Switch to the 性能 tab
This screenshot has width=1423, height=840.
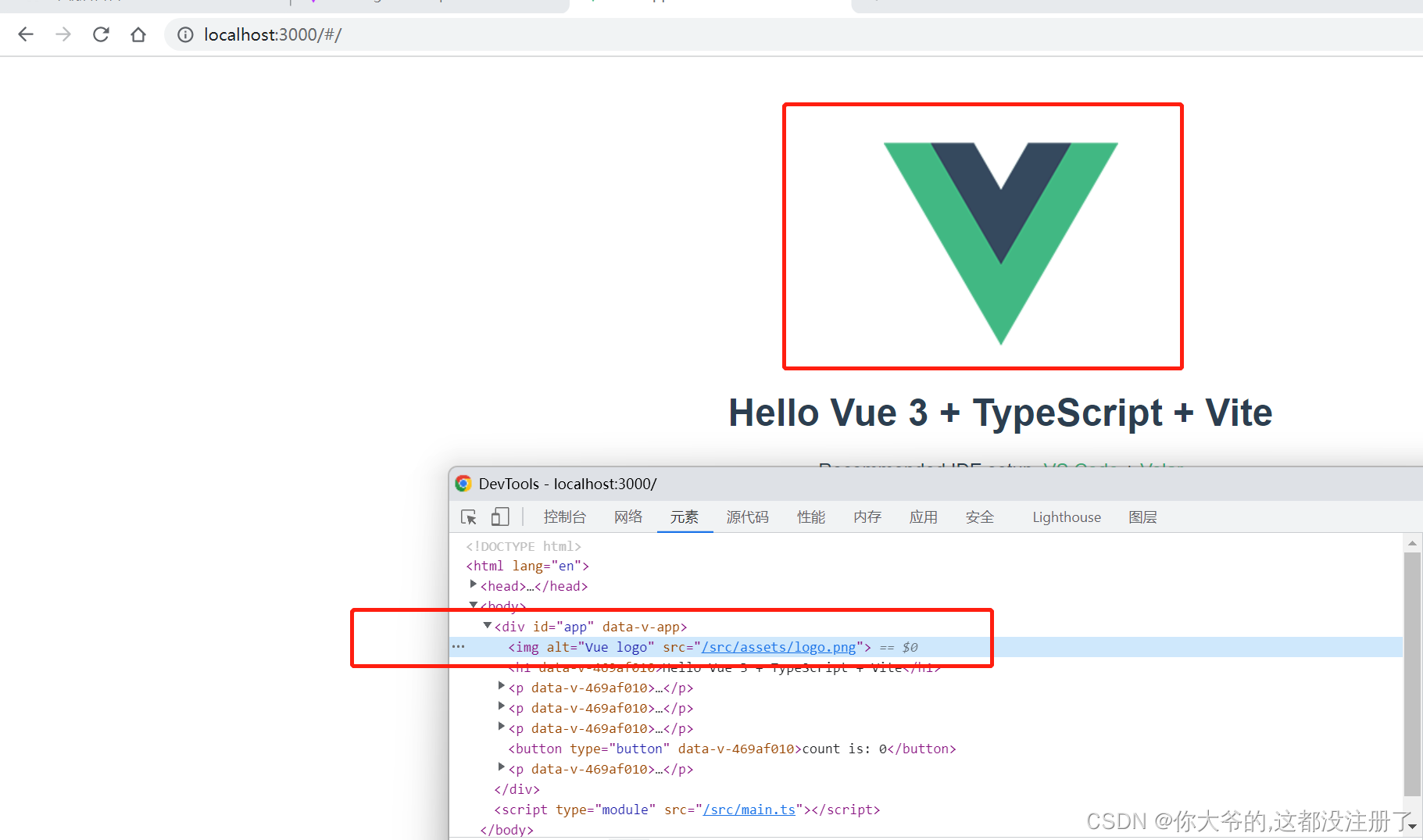click(x=811, y=517)
